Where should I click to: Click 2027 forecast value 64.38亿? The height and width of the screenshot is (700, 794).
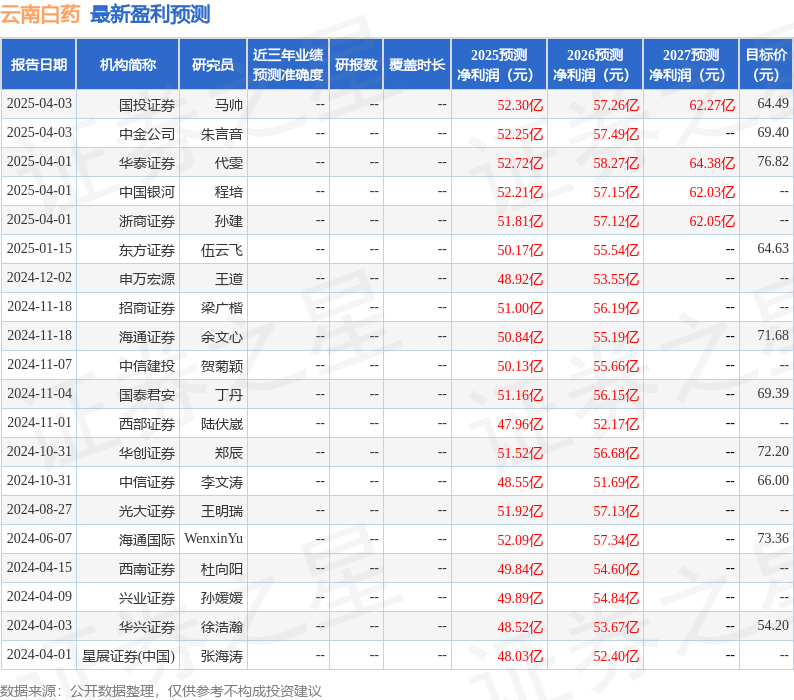click(711, 163)
